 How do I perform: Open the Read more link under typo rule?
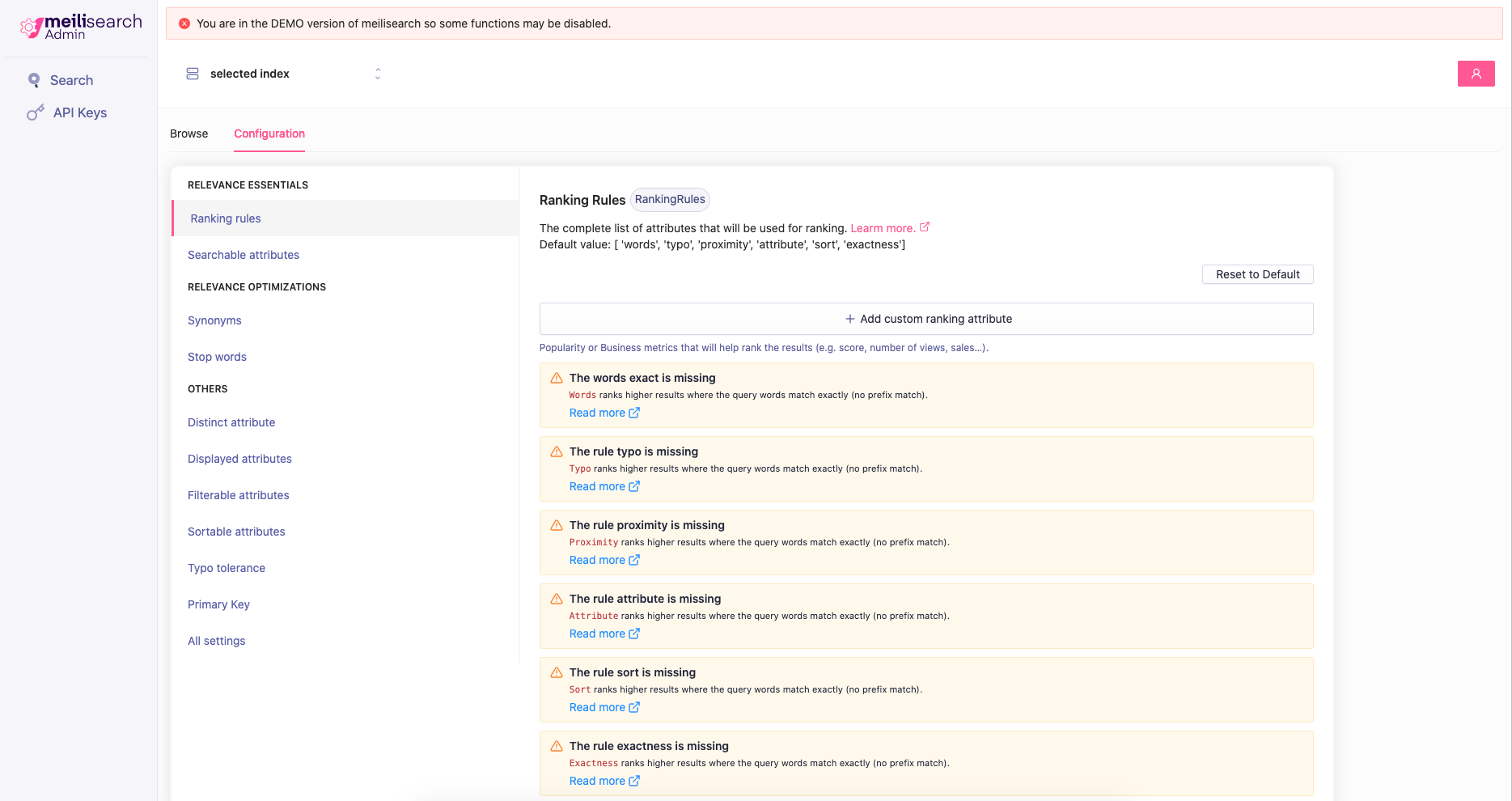tap(599, 485)
